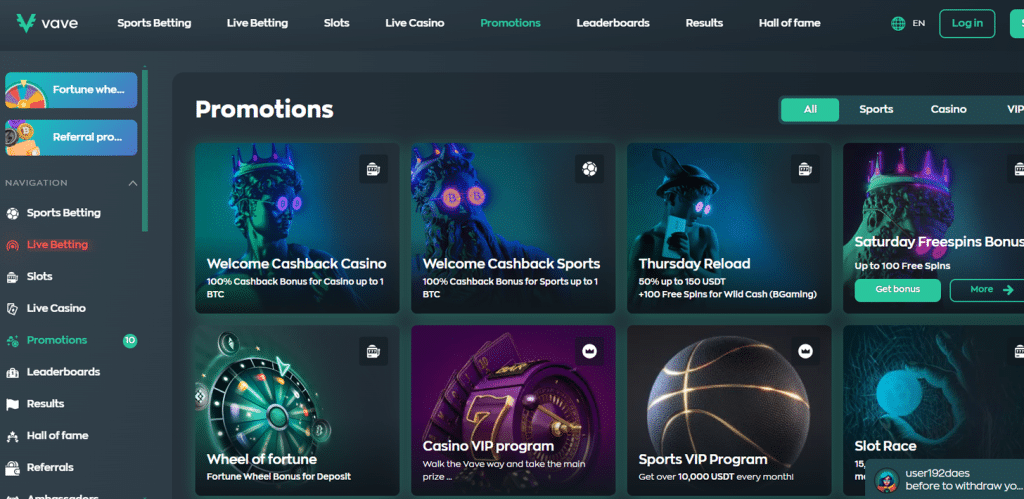Click More on Saturday Freespins Bonus card
Screen dimensions: 1024x499
coord(987,290)
